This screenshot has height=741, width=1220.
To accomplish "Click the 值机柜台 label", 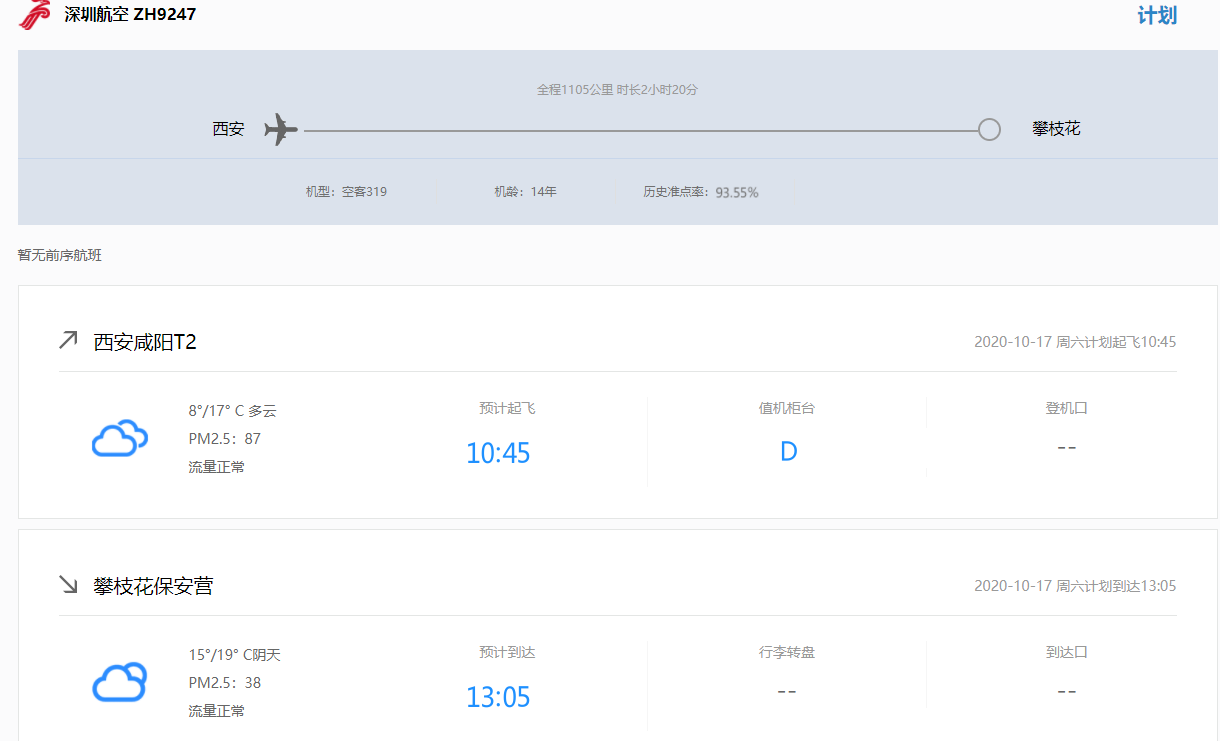I will [x=787, y=408].
